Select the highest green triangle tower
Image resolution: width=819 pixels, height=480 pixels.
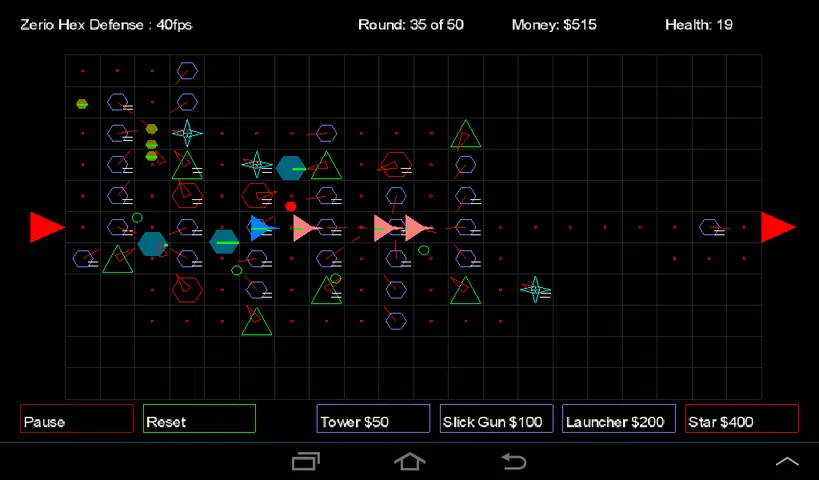[465, 134]
